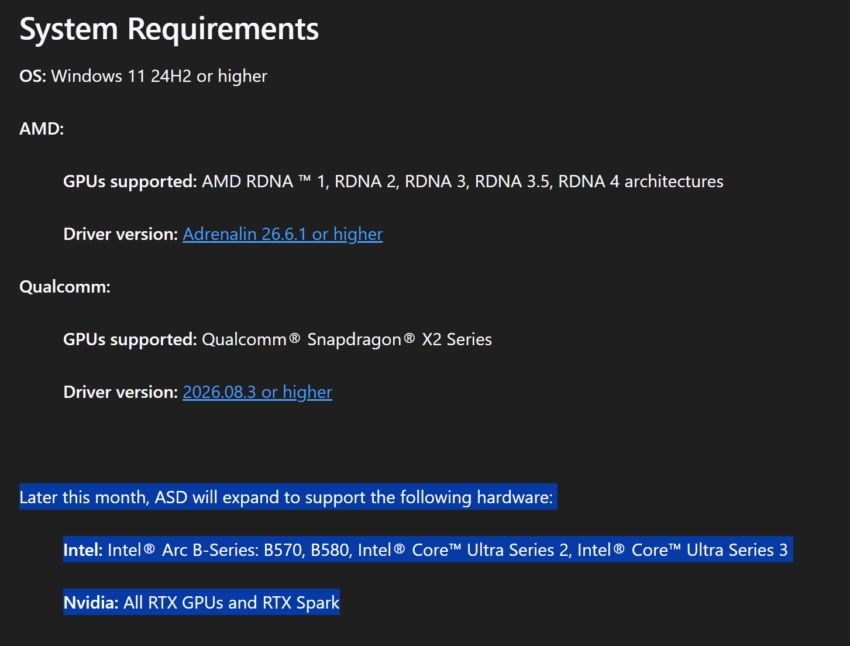Click Driver version label under AMD
The height and width of the screenshot is (646, 850).
tap(121, 234)
